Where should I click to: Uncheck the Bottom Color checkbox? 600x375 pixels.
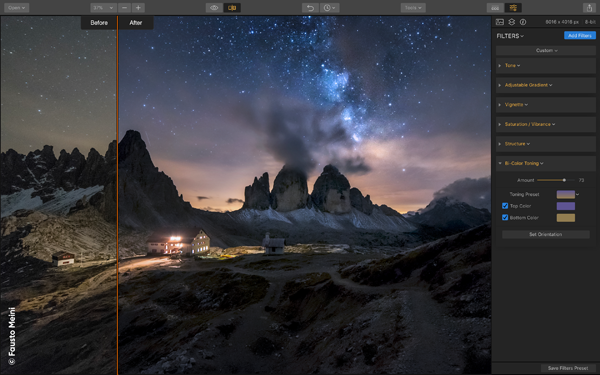pyautogui.click(x=505, y=217)
